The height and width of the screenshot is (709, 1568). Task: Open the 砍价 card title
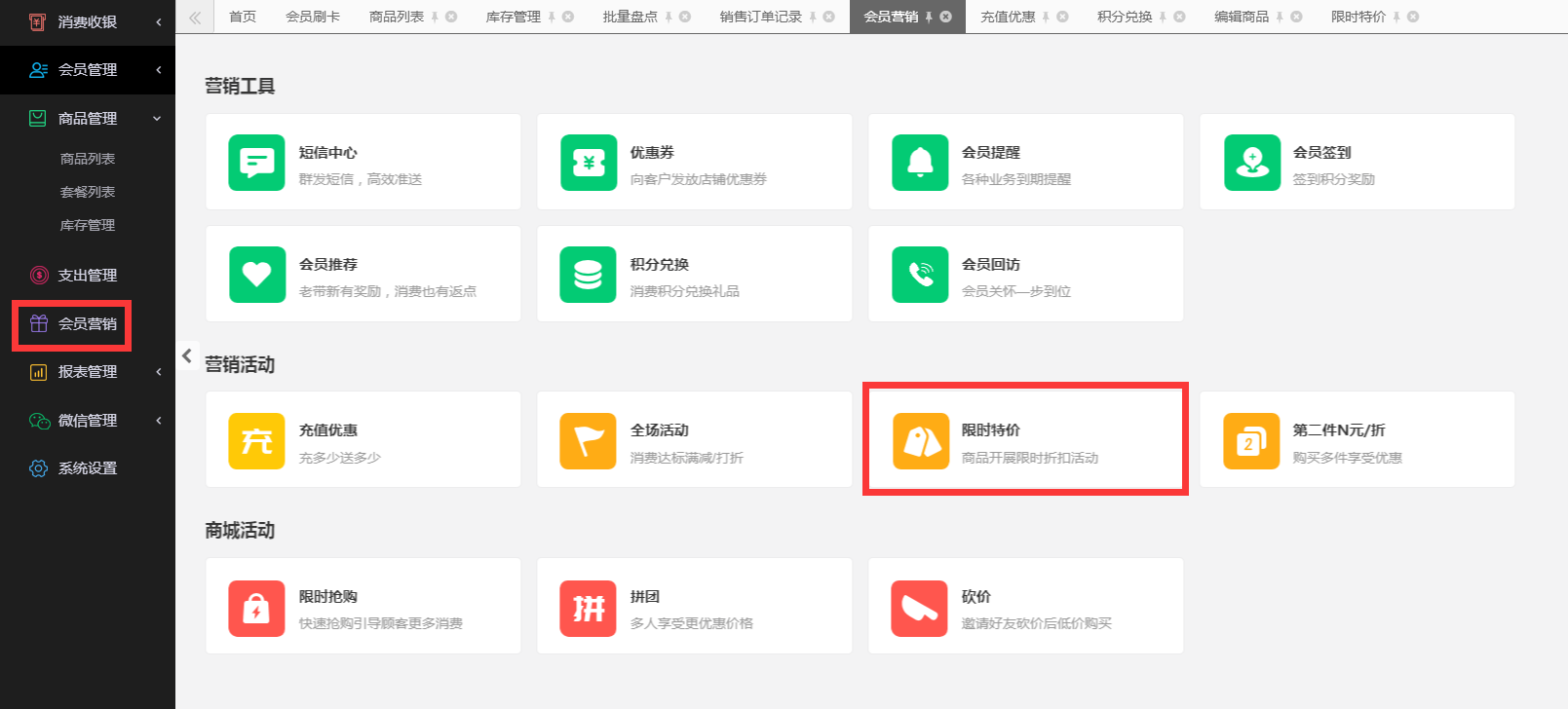[976, 597]
